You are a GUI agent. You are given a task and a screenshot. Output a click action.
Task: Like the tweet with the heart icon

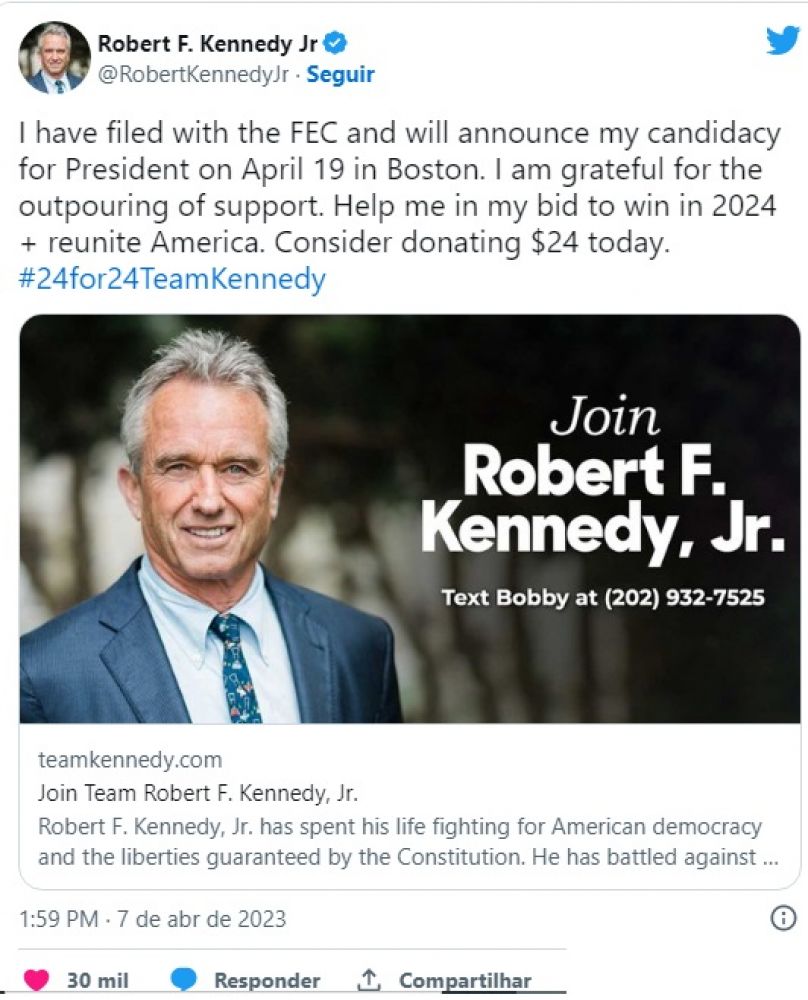(x=37, y=980)
